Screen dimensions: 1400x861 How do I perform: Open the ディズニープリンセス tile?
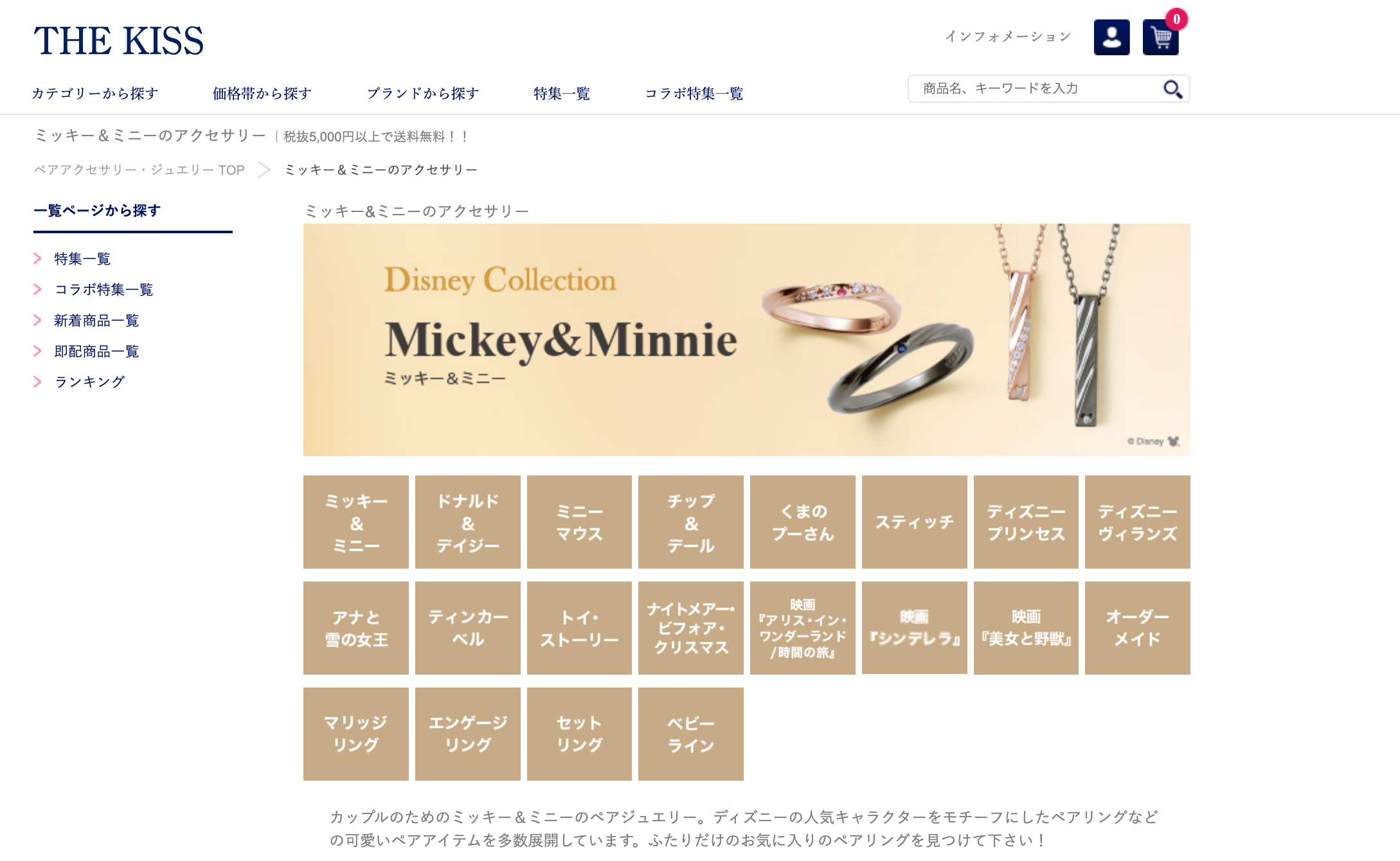[1026, 522]
